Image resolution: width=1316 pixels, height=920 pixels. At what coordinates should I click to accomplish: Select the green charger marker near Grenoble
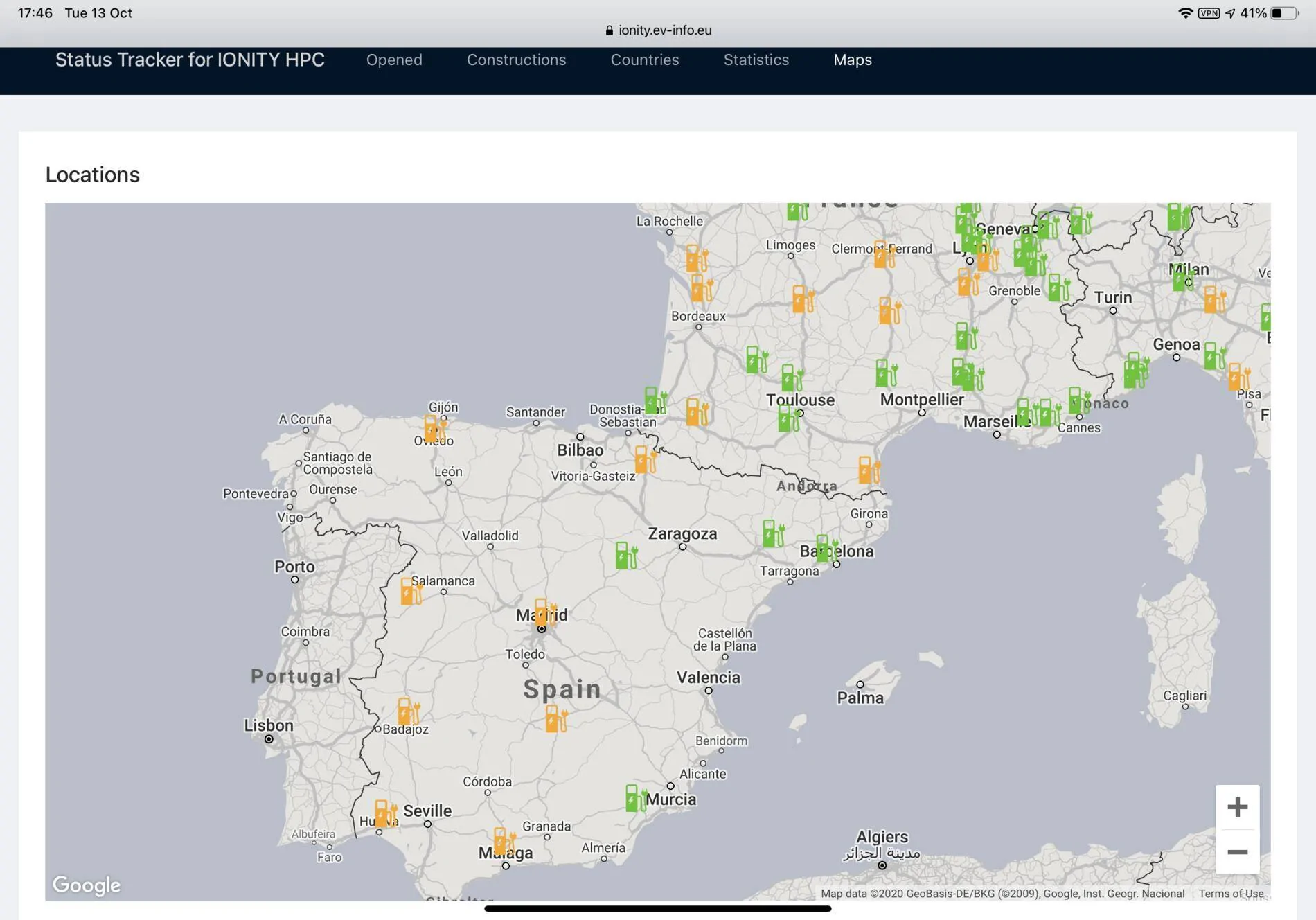click(1058, 287)
